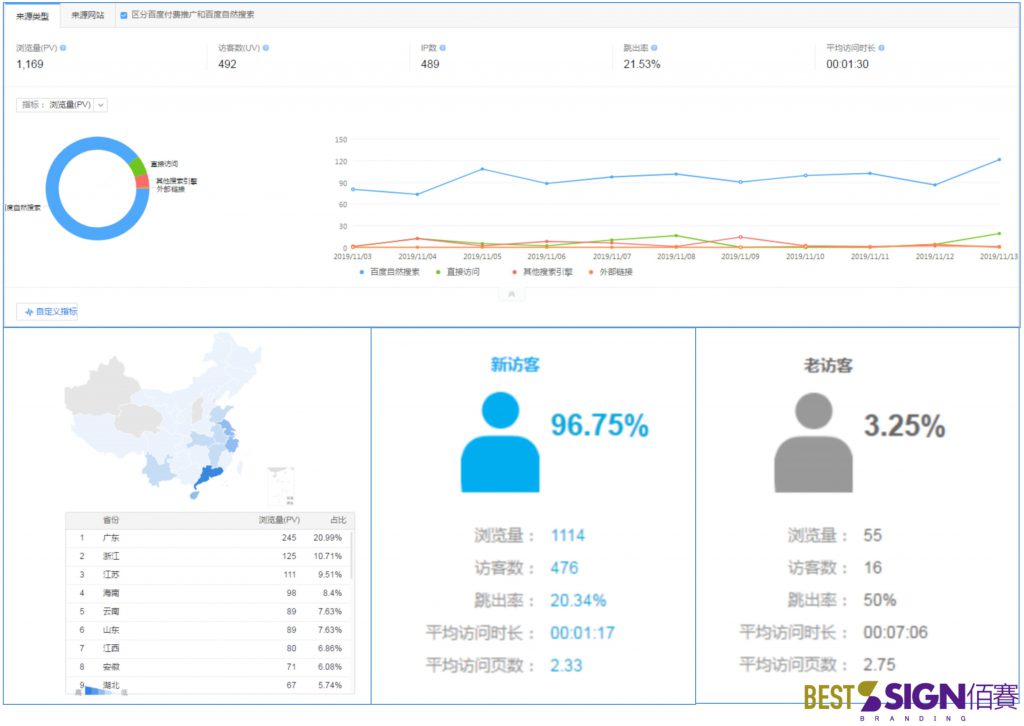
Task: Click the 省份 table column header
Action: pos(111,520)
